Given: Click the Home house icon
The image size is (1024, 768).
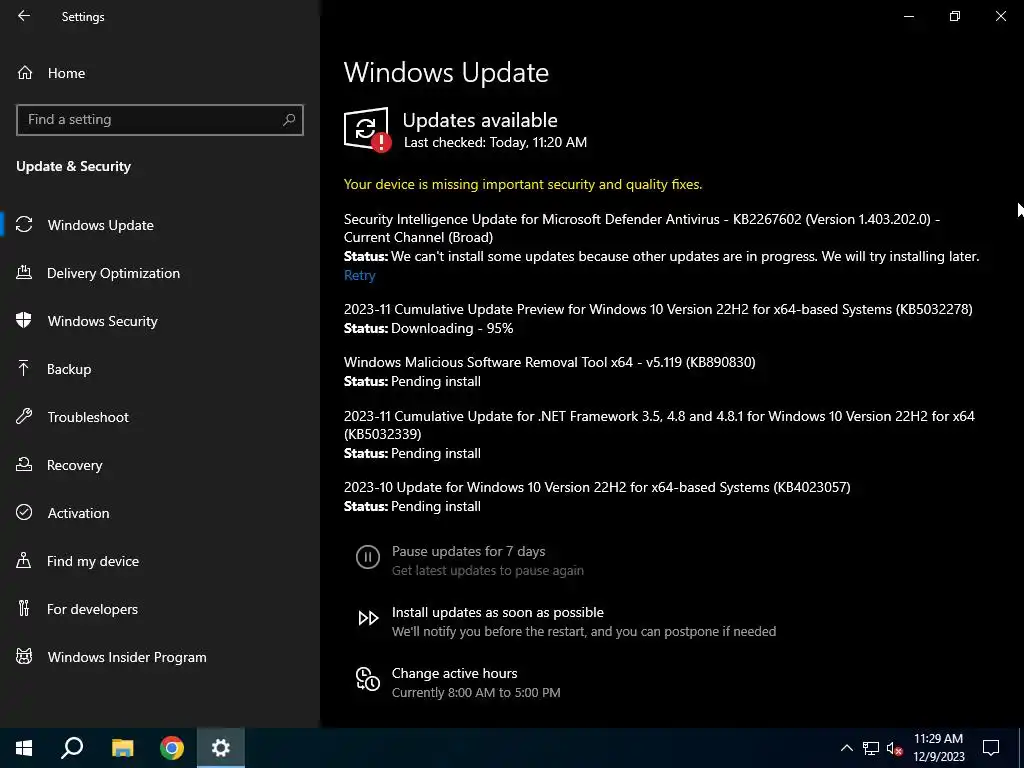Looking at the screenshot, I should coord(25,73).
